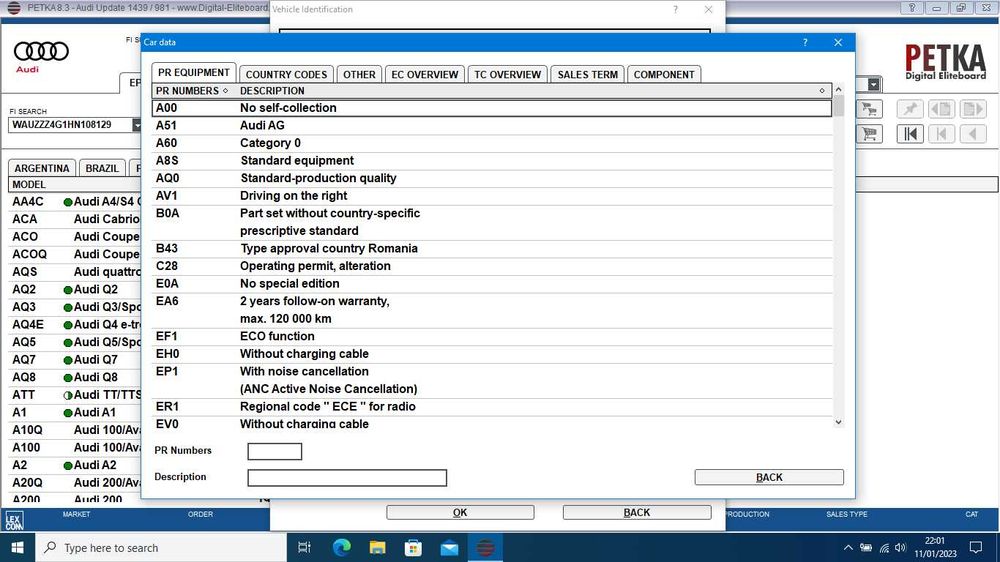Screen dimensions: 1000x562
Task: Select row B43 Type approval country Romania
Action: [492, 248]
